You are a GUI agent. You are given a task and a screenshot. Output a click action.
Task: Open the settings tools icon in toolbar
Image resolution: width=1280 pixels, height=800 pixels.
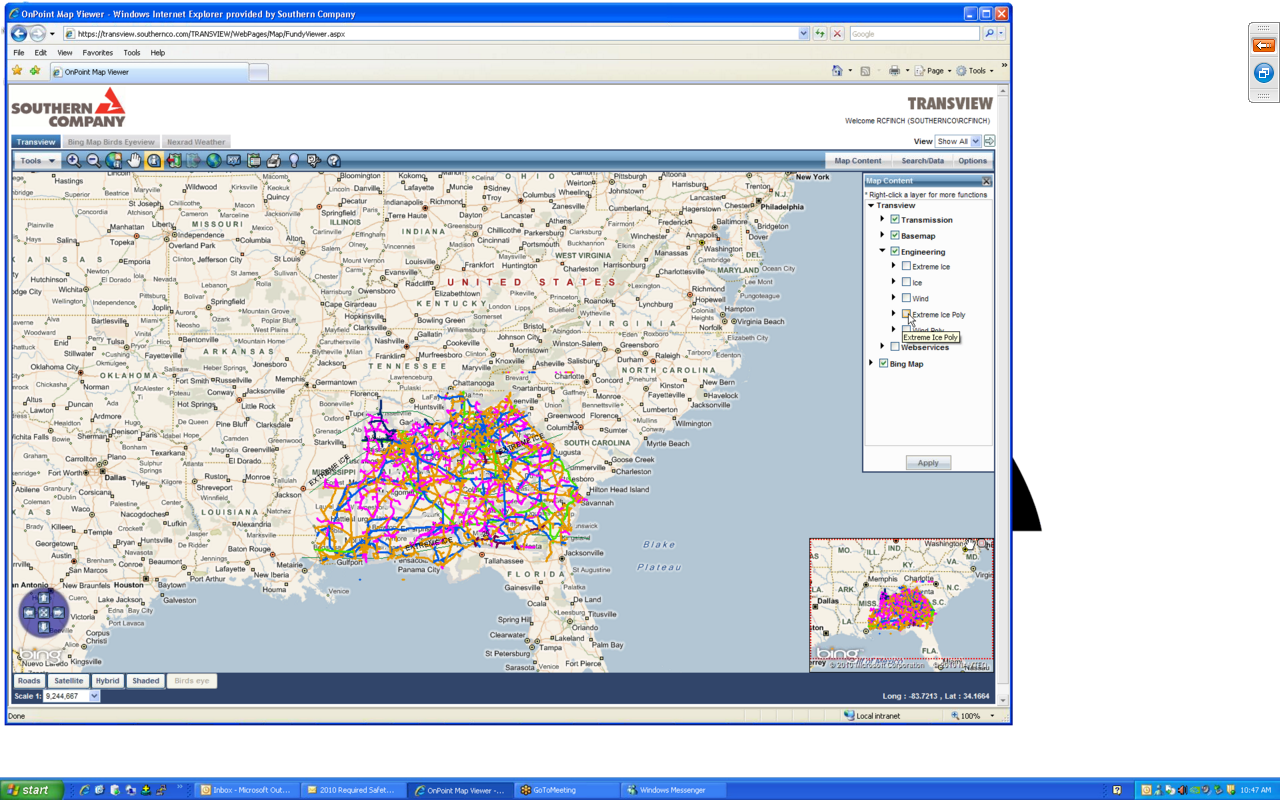313,160
